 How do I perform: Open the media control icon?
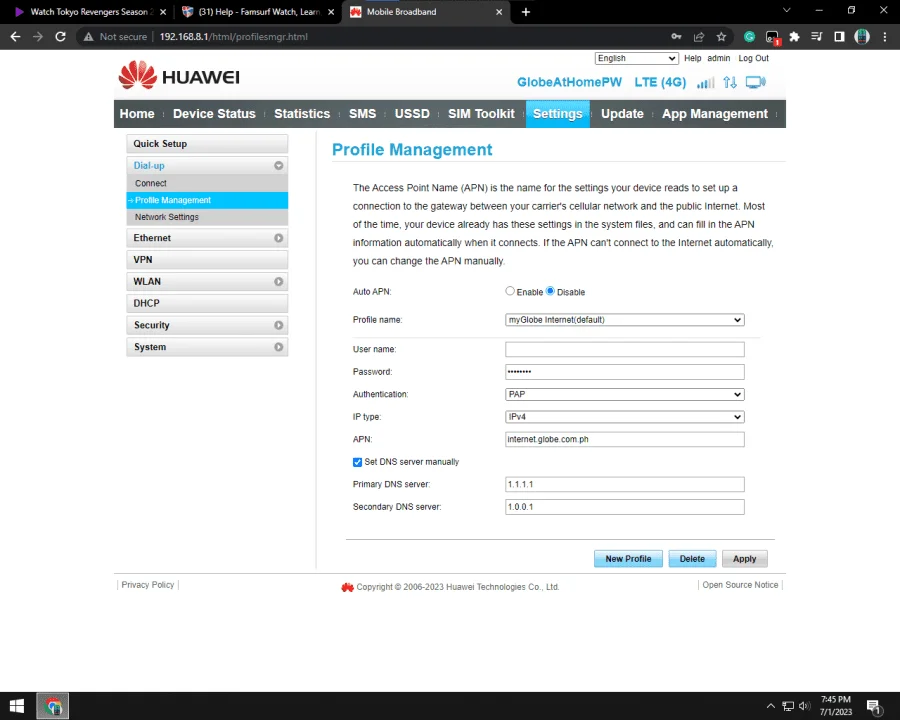817,37
